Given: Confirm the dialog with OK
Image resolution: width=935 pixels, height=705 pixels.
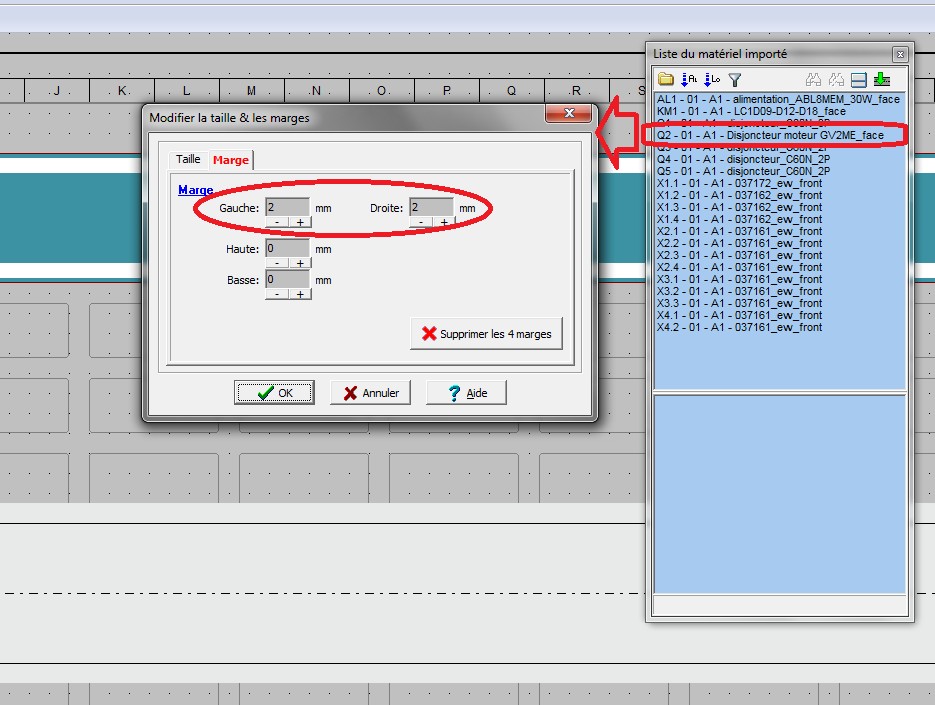Looking at the screenshot, I should tap(274, 393).
